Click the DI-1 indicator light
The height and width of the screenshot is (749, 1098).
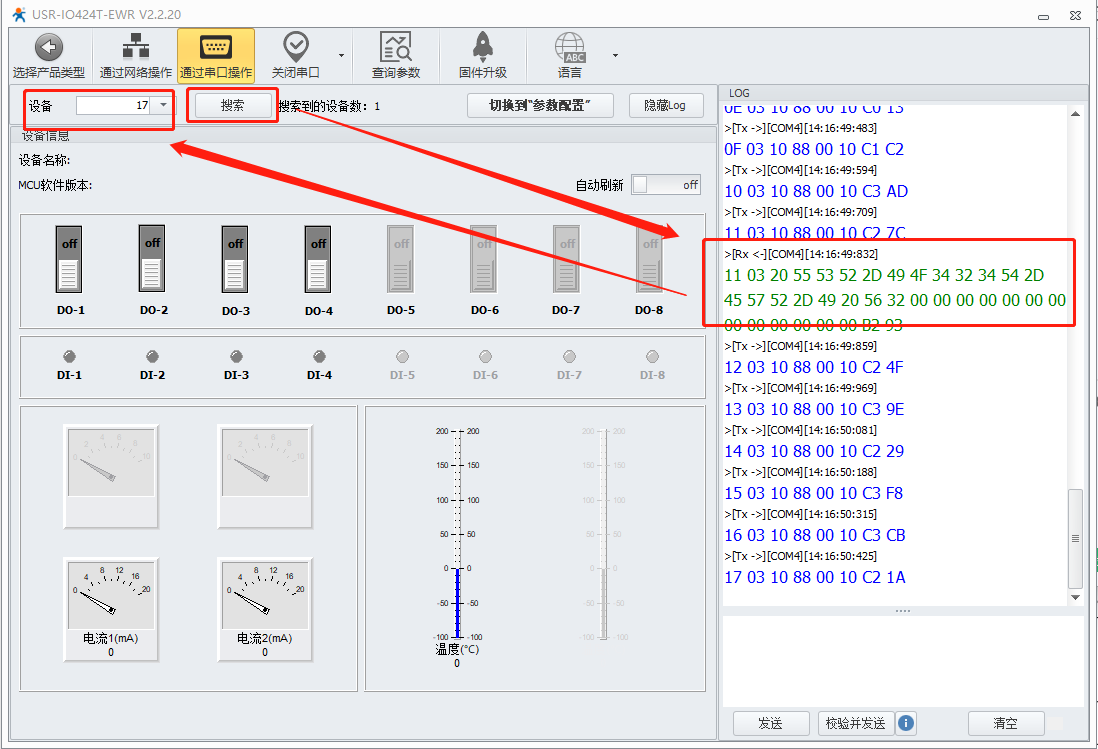pos(69,356)
